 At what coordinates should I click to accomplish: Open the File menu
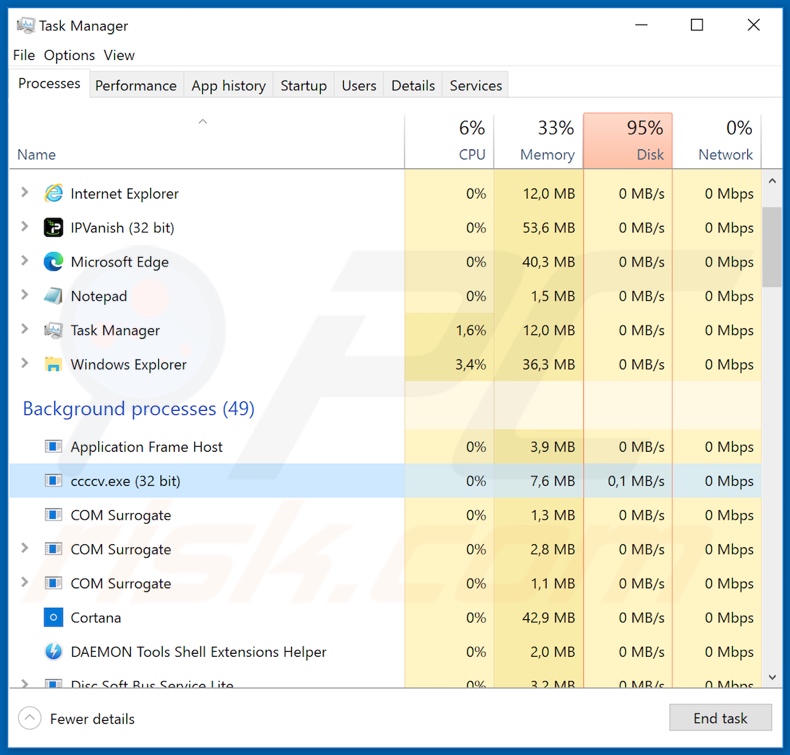24,55
